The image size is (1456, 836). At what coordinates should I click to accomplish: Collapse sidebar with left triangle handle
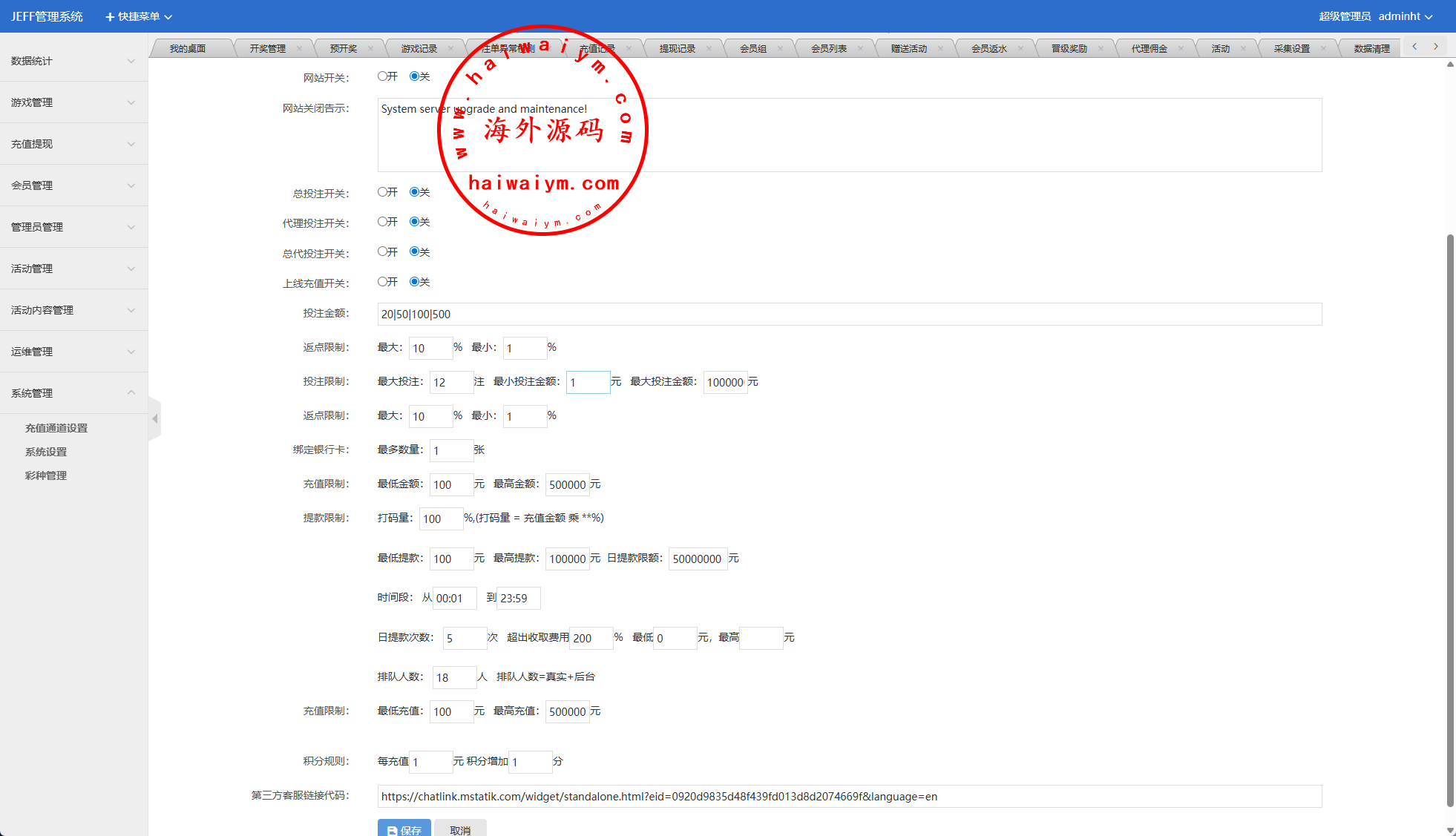click(154, 419)
